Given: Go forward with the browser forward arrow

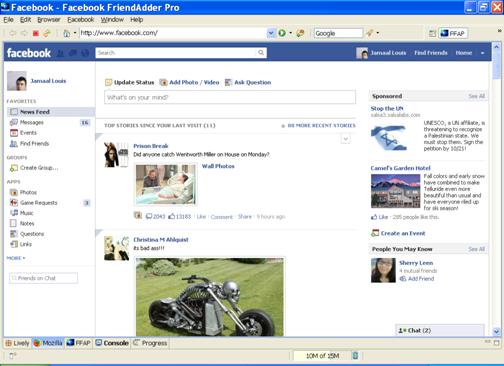Looking at the screenshot, I should (x=24, y=33).
